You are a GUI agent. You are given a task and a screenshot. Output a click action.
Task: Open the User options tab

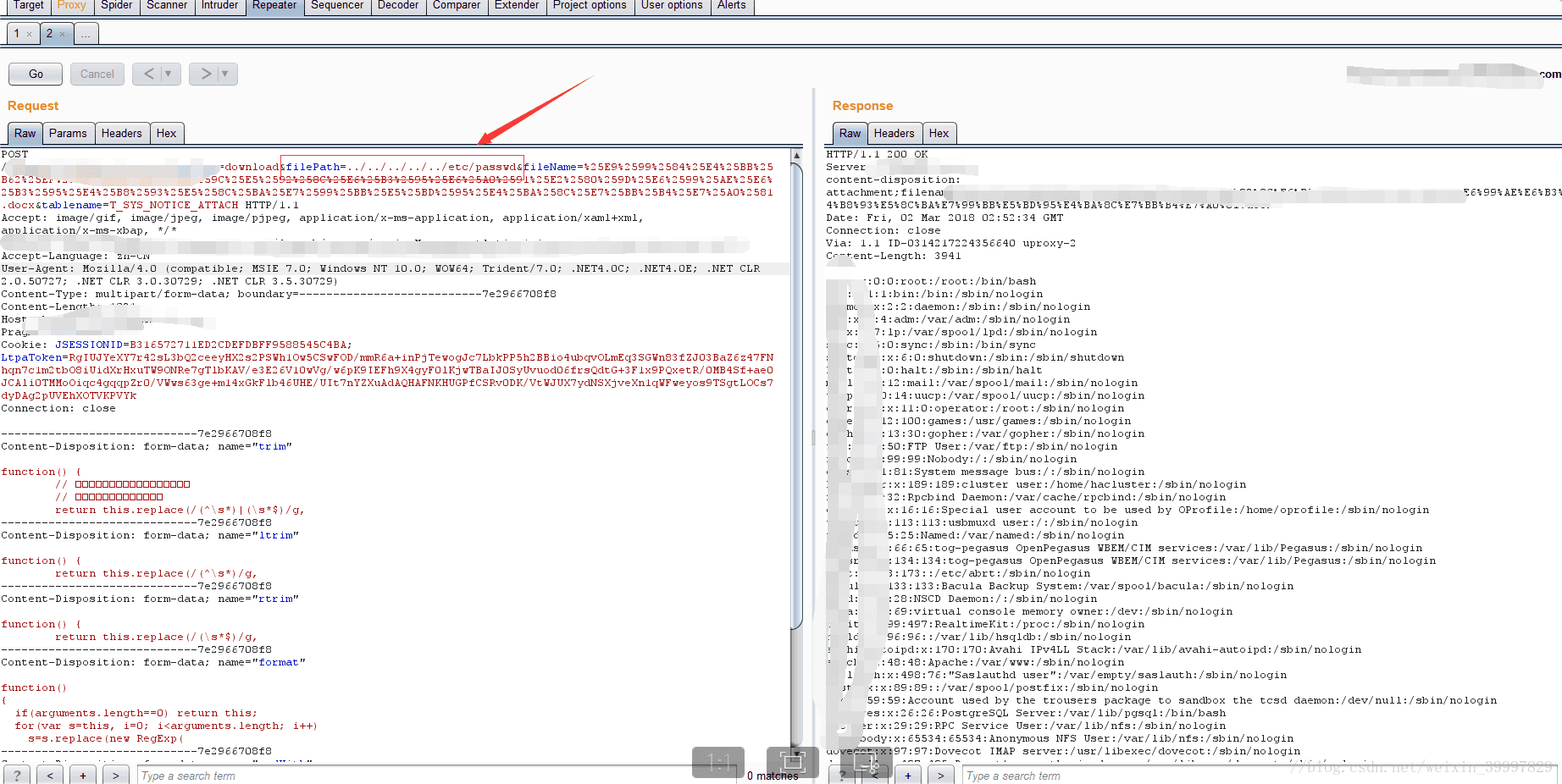click(672, 6)
